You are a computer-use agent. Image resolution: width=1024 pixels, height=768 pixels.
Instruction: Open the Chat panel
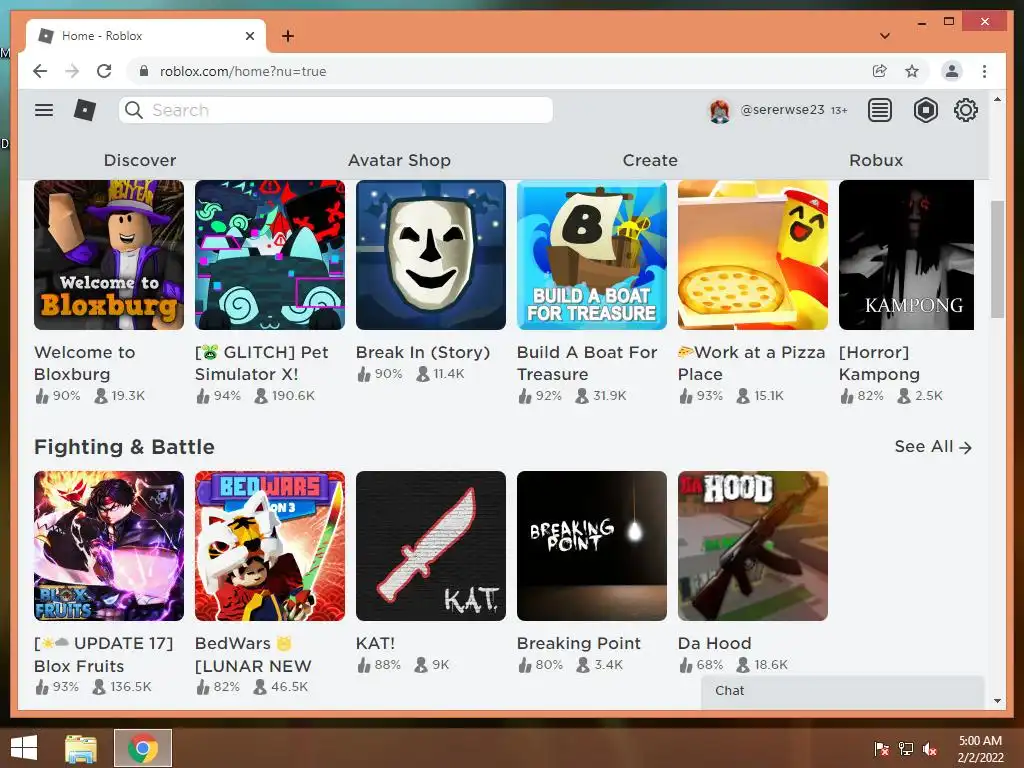tap(842, 691)
